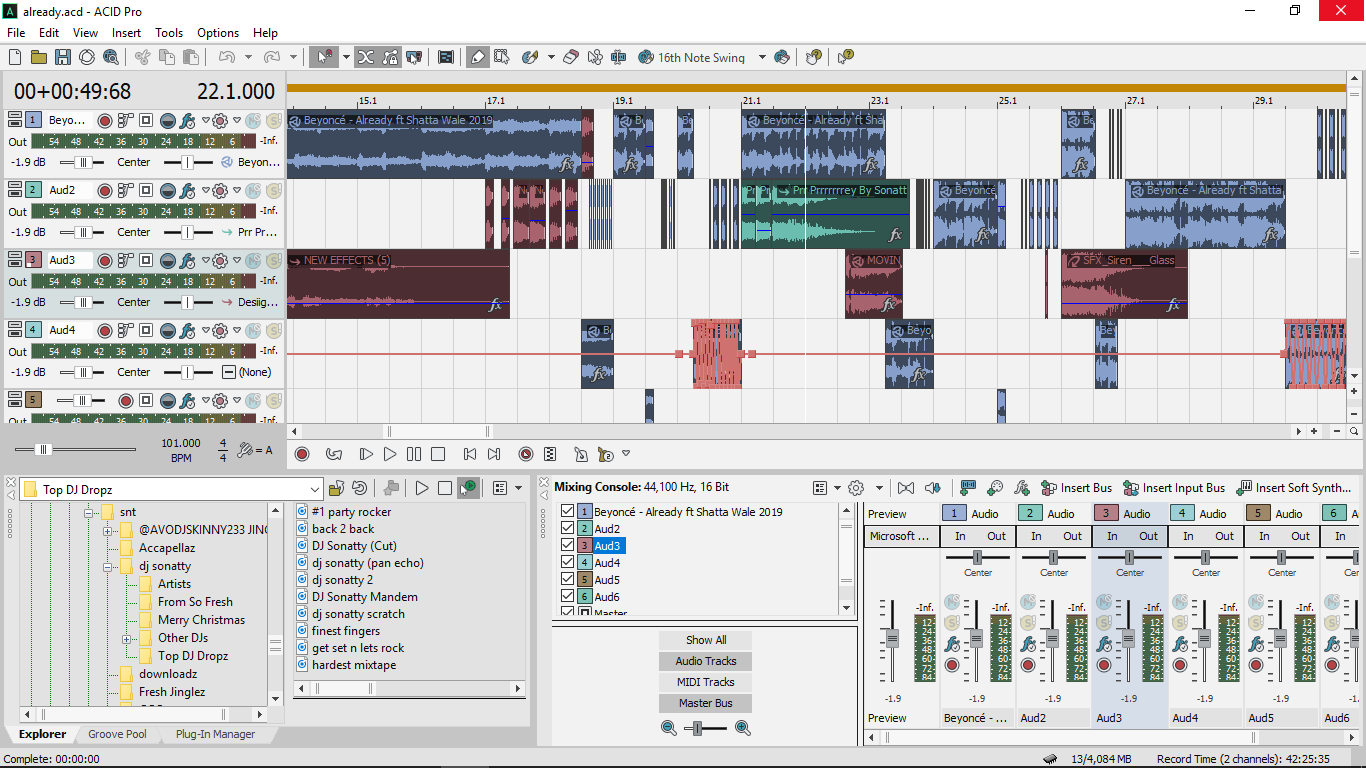Toggle Aud4 checkbox in channel list
This screenshot has height=768, width=1366.
[x=568, y=563]
